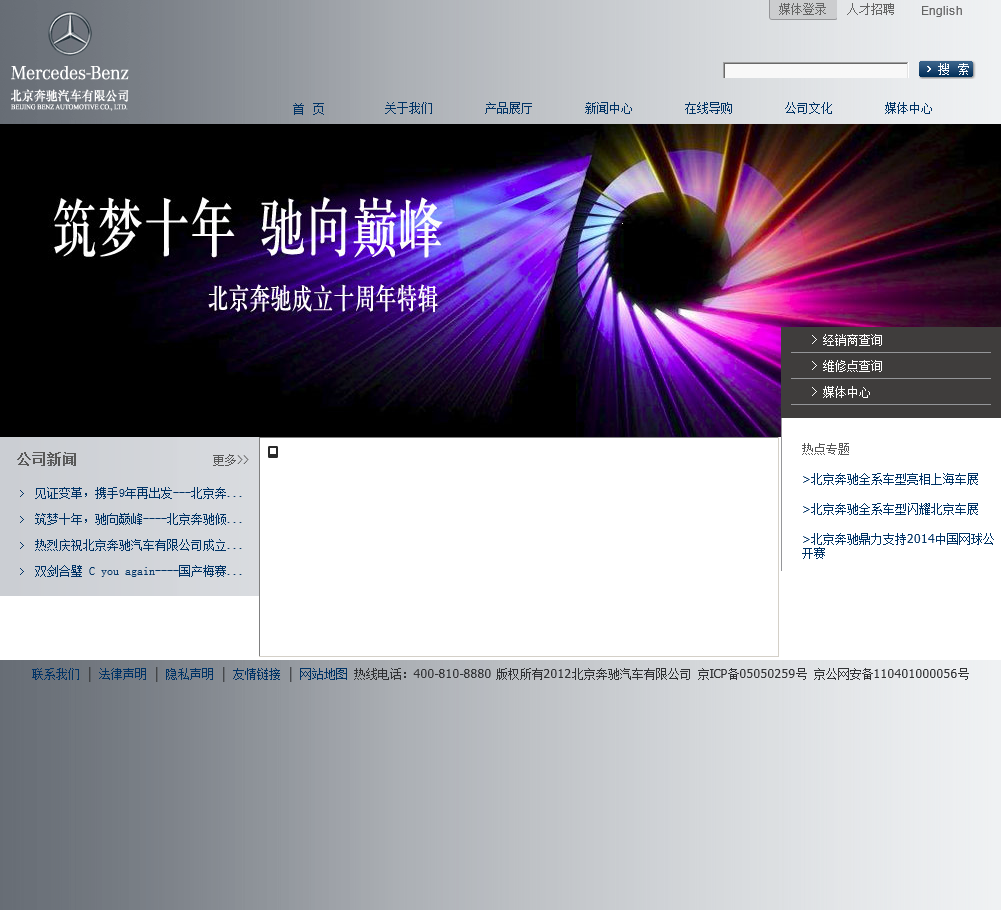Open 新闻中心 menu item
This screenshot has height=910, width=1001.
(x=608, y=109)
